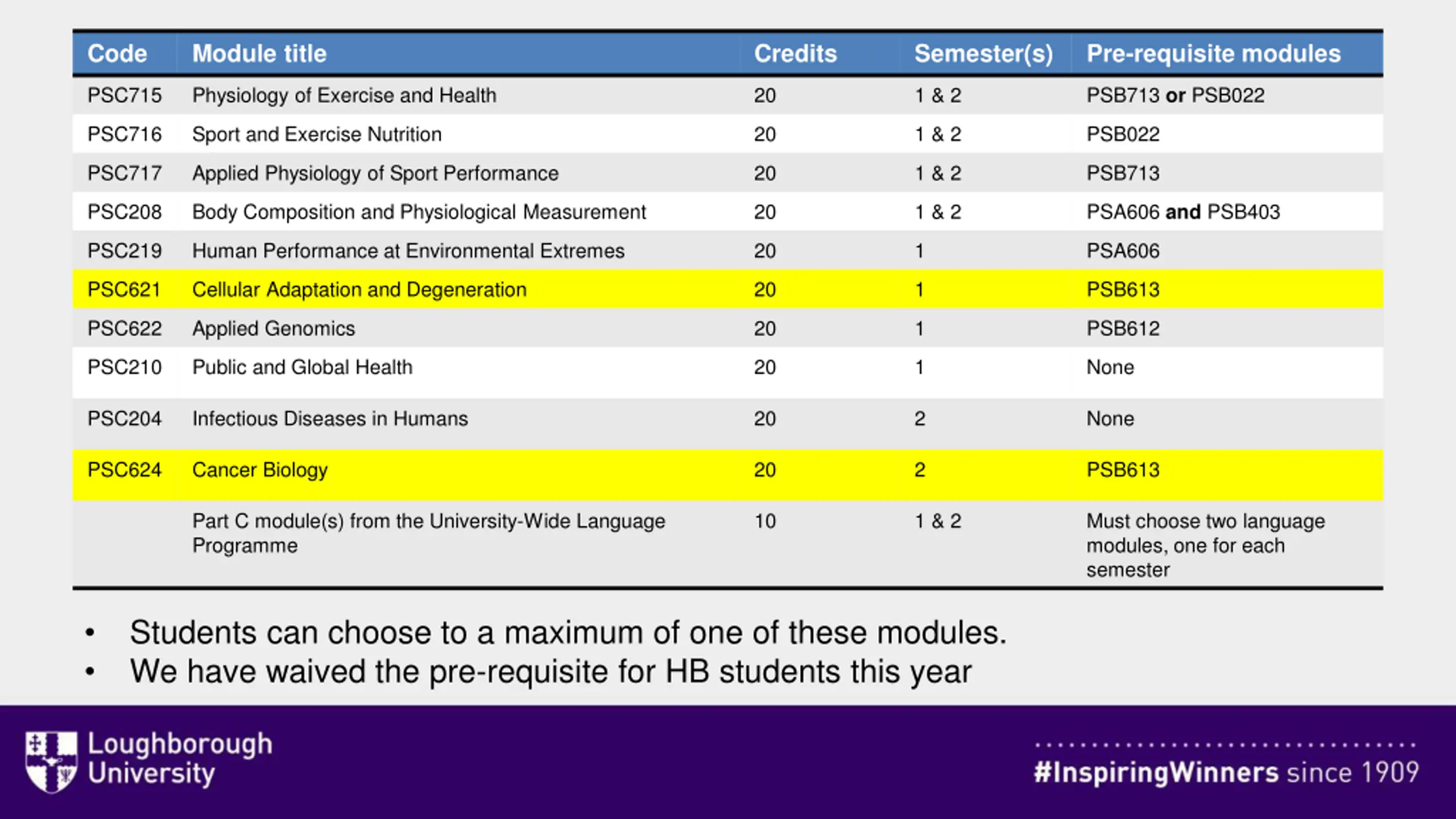Viewport: 1456px width, 819px height.
Task: Click the highlighted Cancer Biology title
Action: pyautogui.click(x=260, y=470)
